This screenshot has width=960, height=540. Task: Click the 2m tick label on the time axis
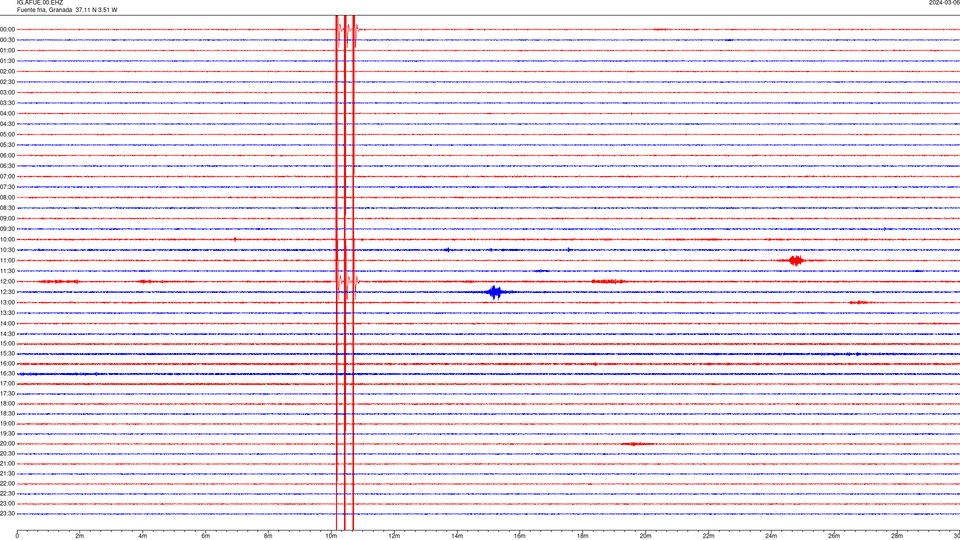click(80, 536)
